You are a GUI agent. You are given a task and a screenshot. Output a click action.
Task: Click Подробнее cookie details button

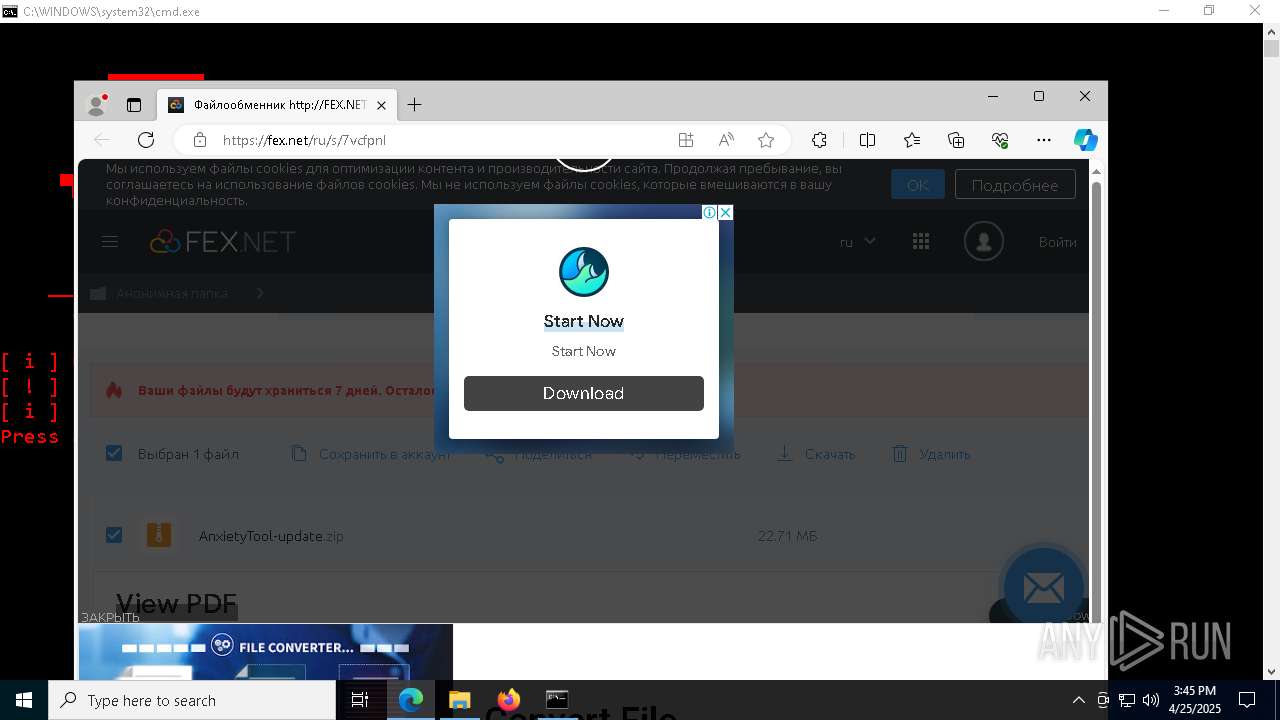point(1015,185)
